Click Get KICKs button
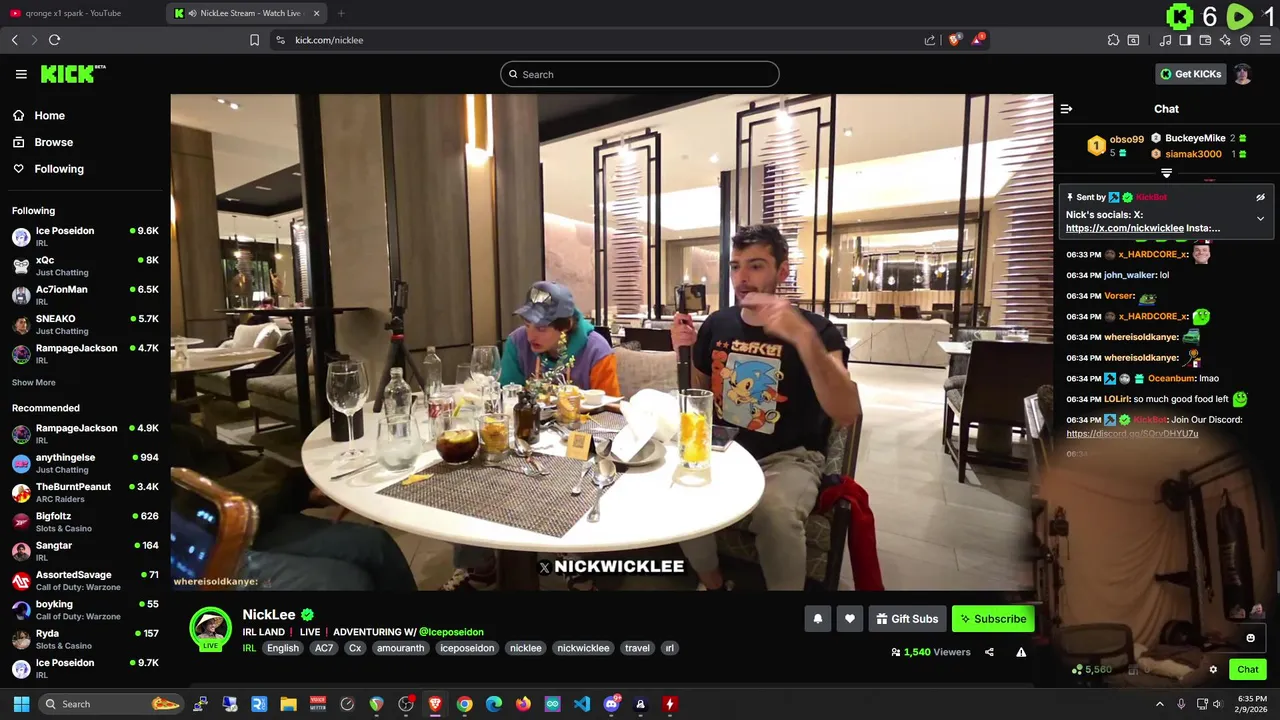Viewport: 1280px width, 720px height. point(1190,74)
